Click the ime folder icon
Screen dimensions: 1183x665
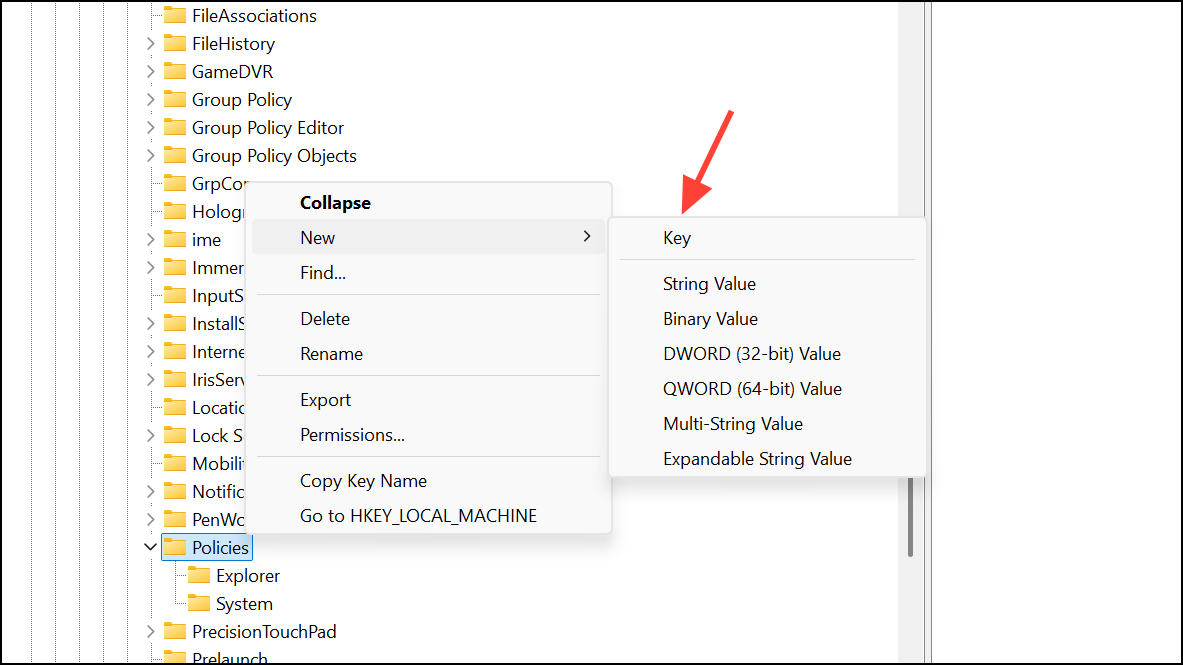tap(175, 239)
